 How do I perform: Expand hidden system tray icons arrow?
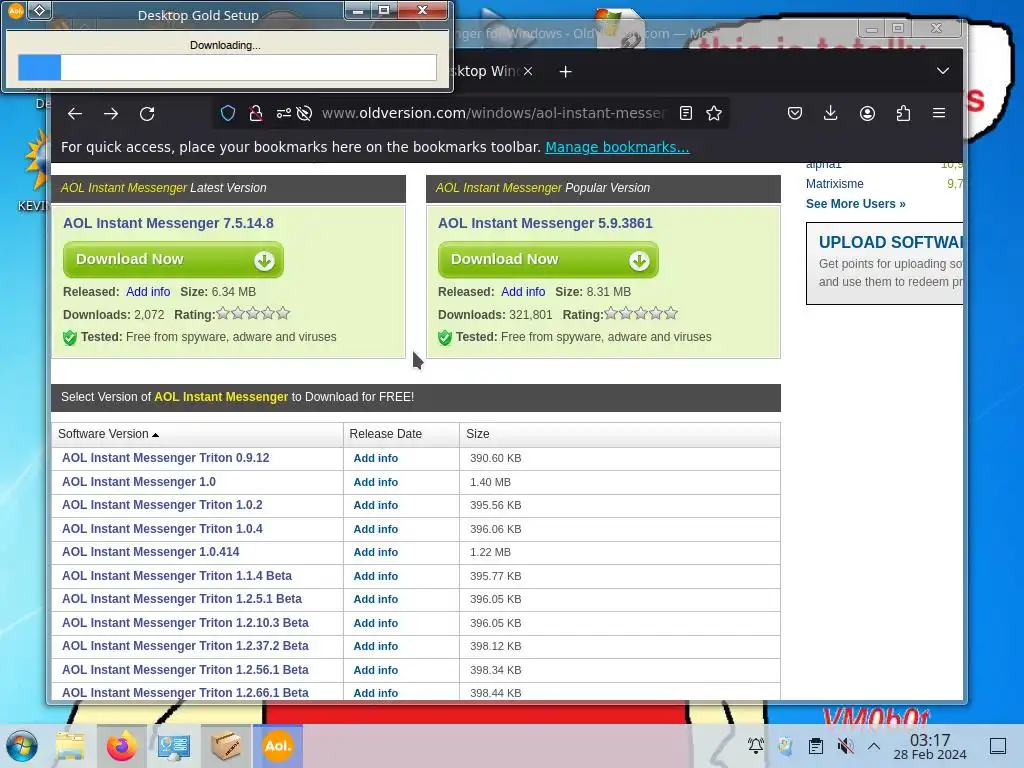click(874, 746)
